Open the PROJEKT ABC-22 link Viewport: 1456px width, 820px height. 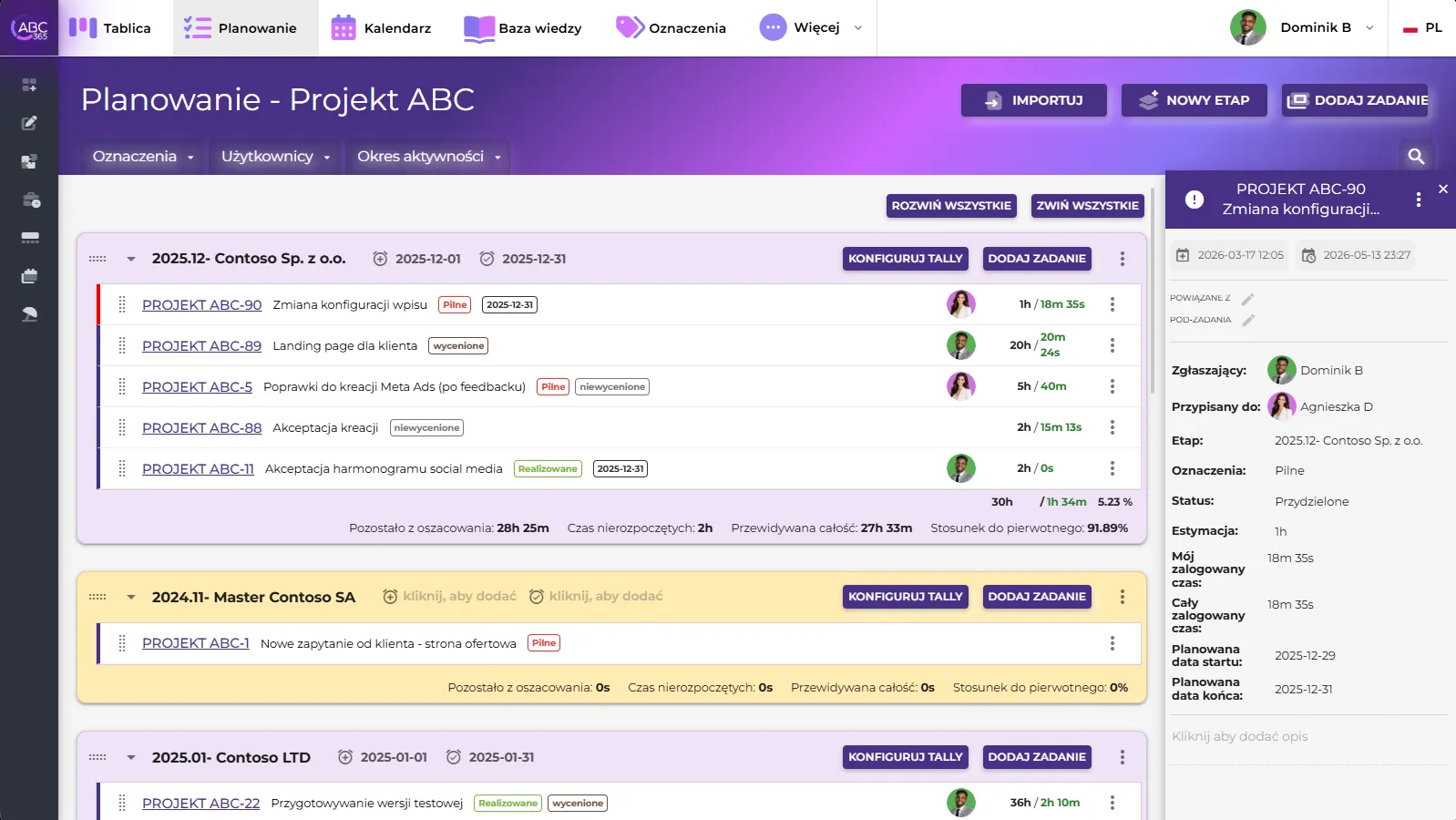click(x=201, y=804)
